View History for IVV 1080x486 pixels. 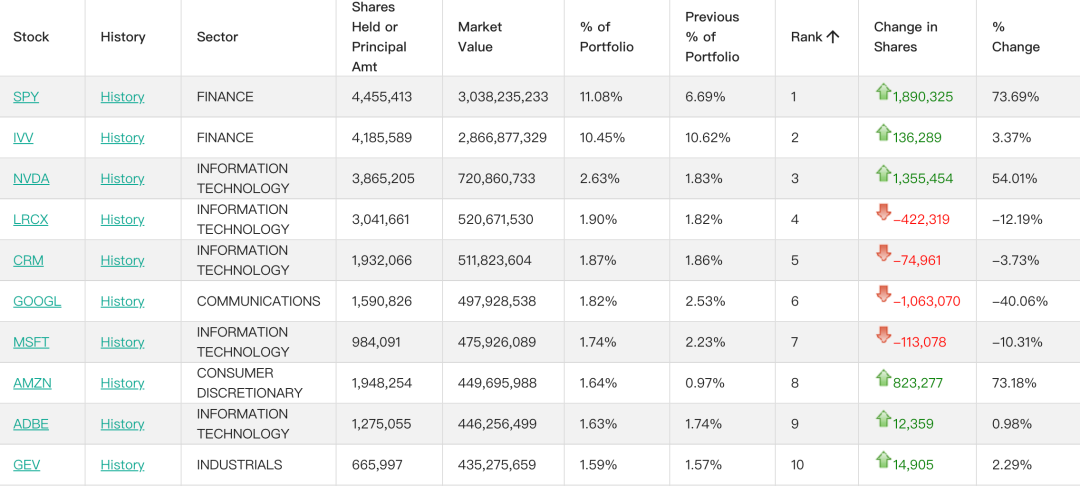coord(122,138)
